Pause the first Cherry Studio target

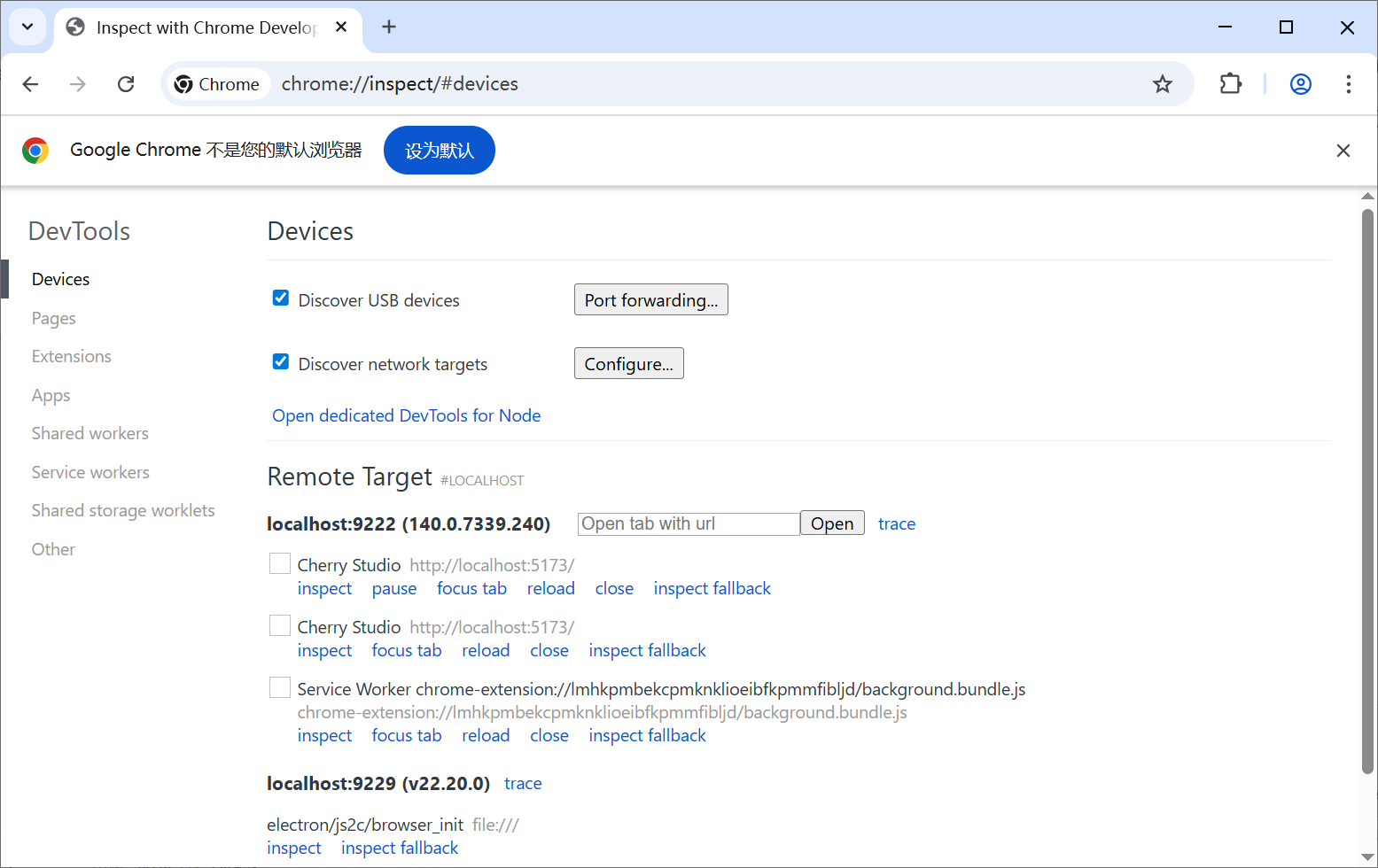click(x=394, y=588)
